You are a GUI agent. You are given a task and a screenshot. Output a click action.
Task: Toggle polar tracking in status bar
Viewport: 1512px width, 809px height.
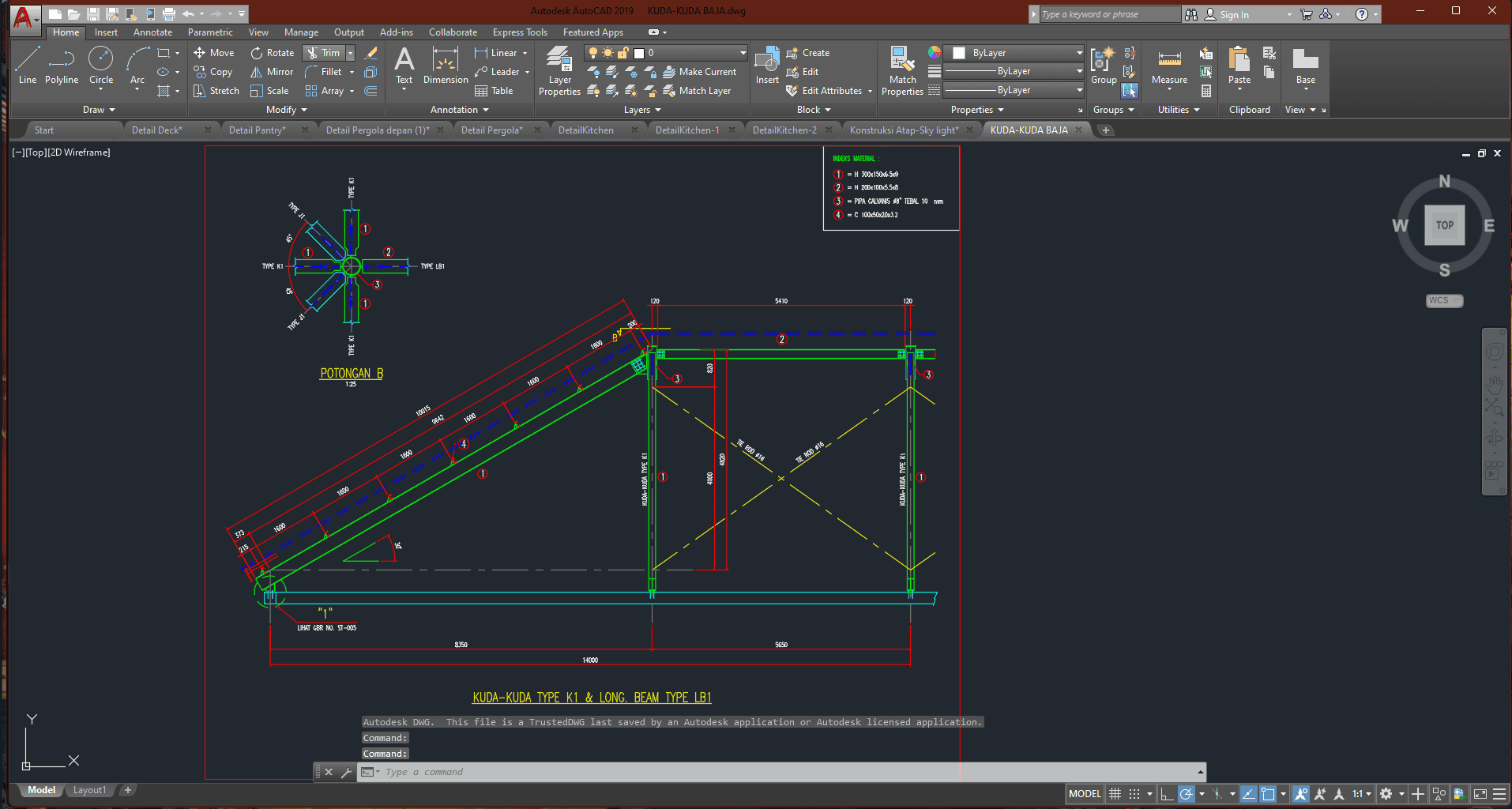[x=1186, y=794]
